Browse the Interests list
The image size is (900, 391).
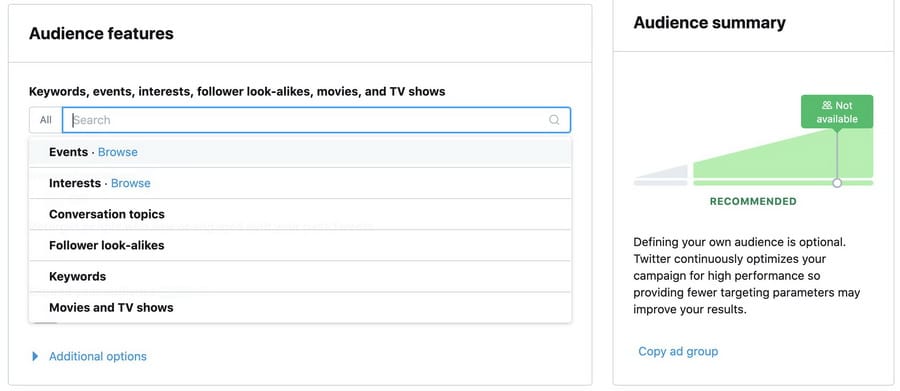(131, 183)
